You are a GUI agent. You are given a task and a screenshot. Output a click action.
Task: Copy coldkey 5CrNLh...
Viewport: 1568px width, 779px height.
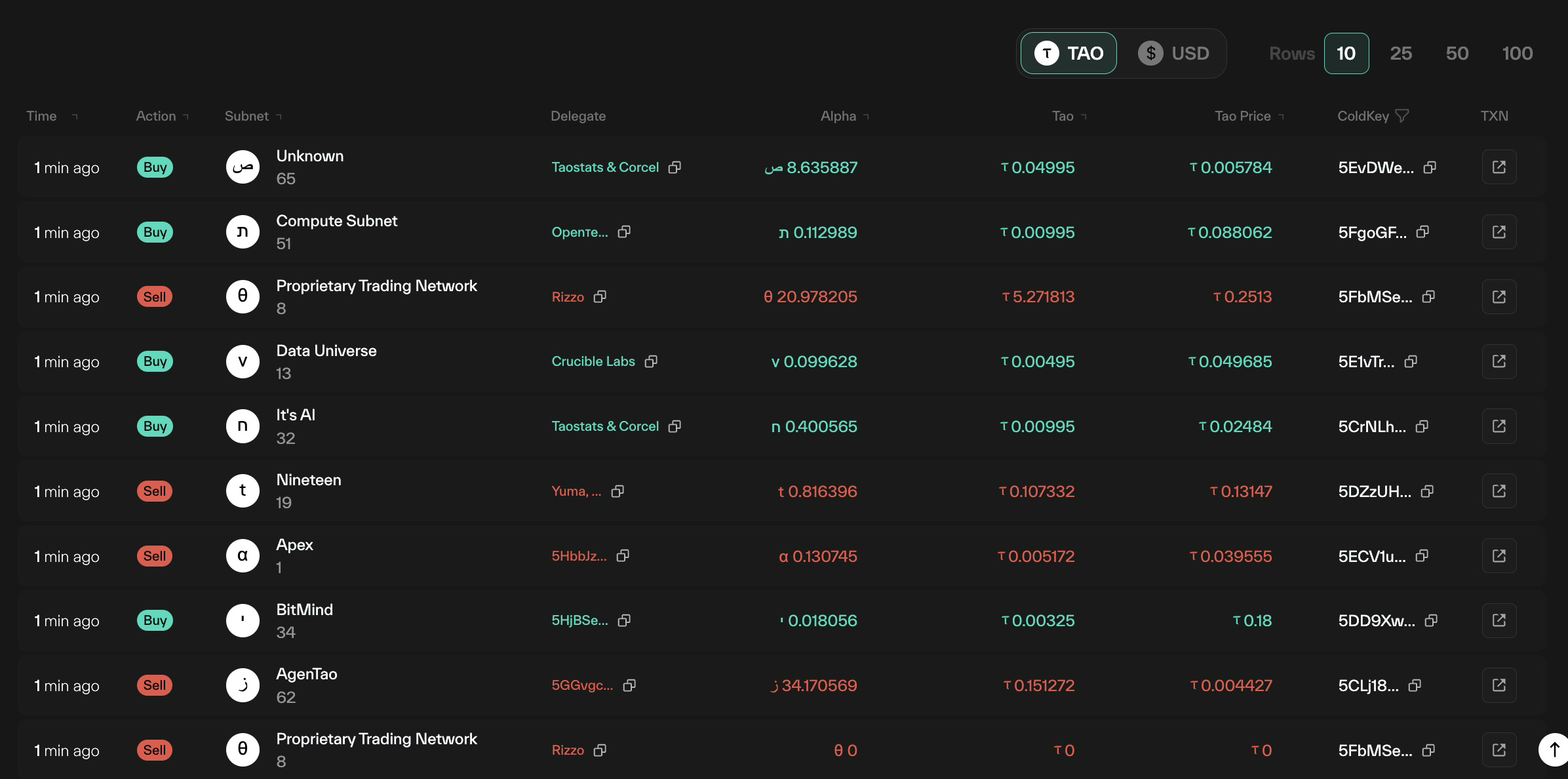pos(1422,426)
